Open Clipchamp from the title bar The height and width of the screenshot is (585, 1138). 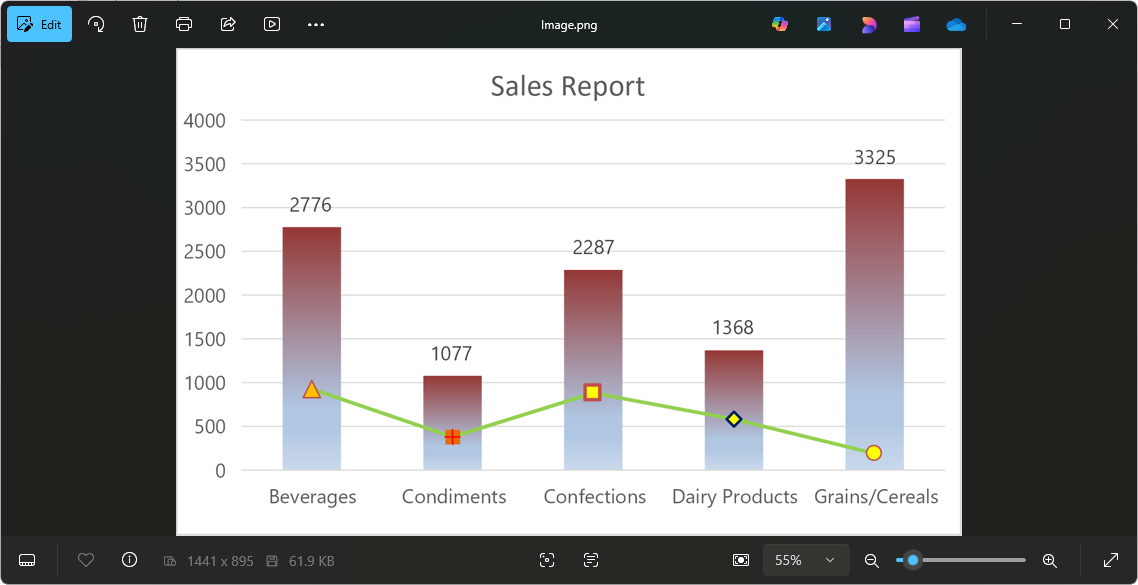click(911, 24)
